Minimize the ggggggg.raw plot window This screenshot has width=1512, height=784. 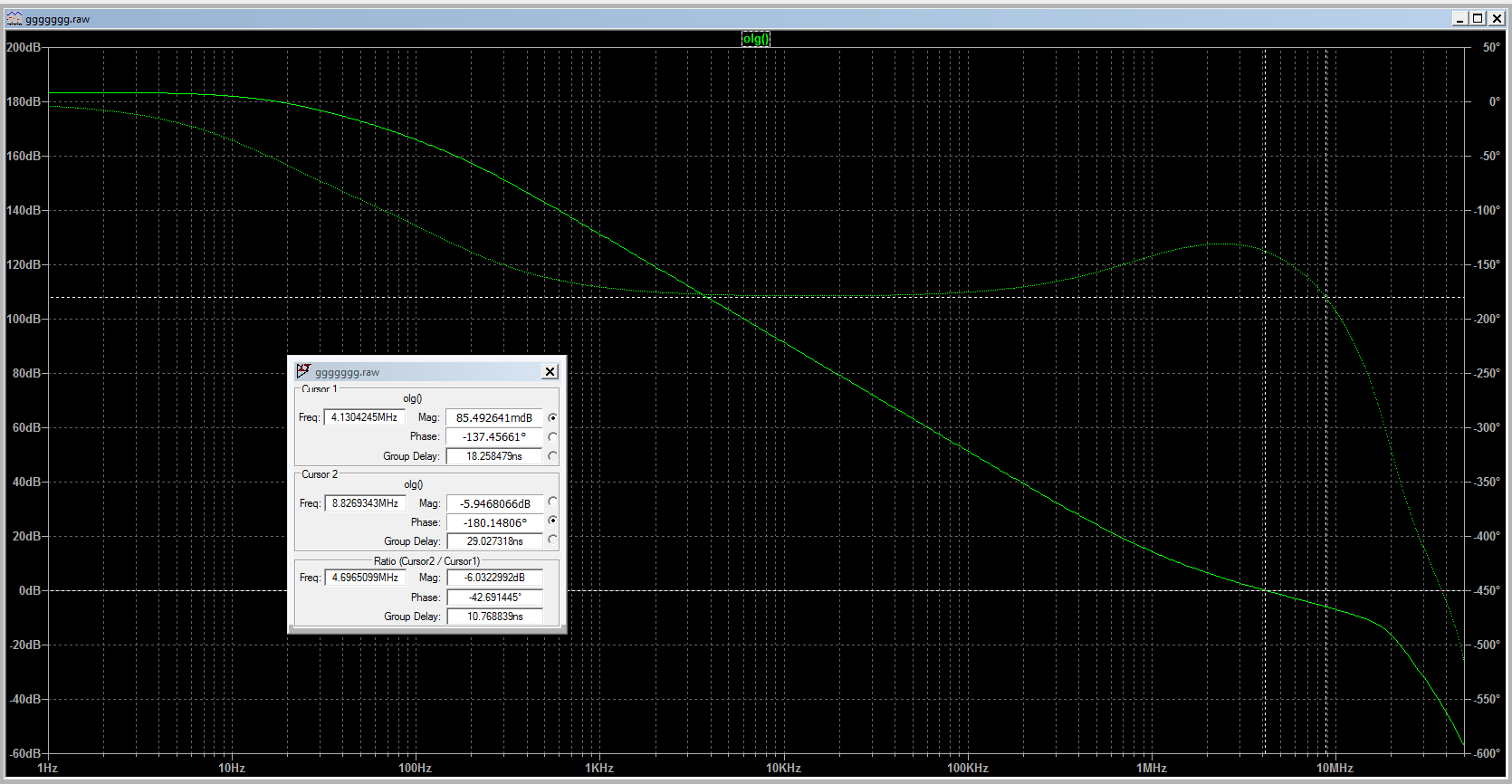(1460, 18)
